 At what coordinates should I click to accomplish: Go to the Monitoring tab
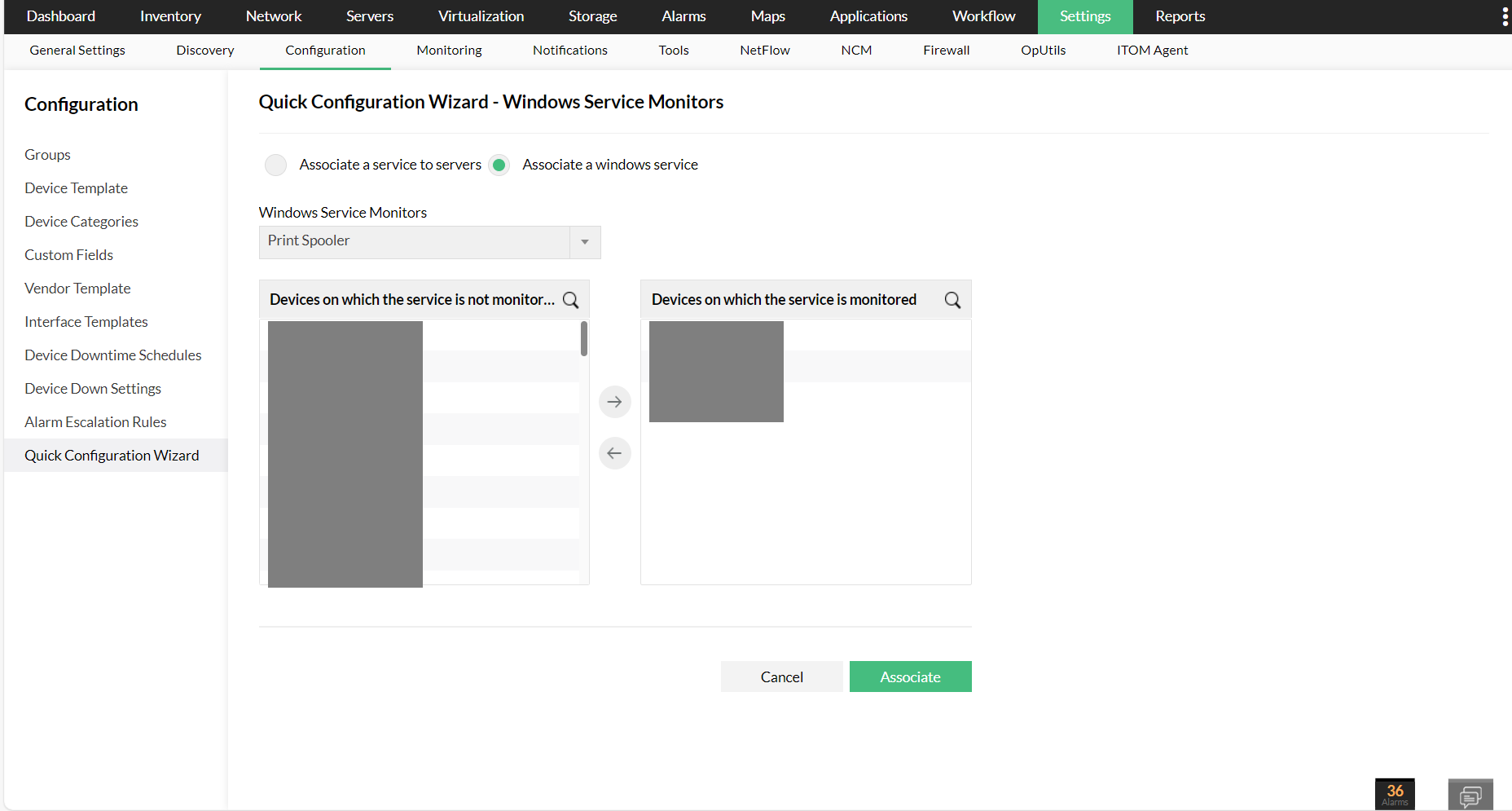[x=449, y=51]
